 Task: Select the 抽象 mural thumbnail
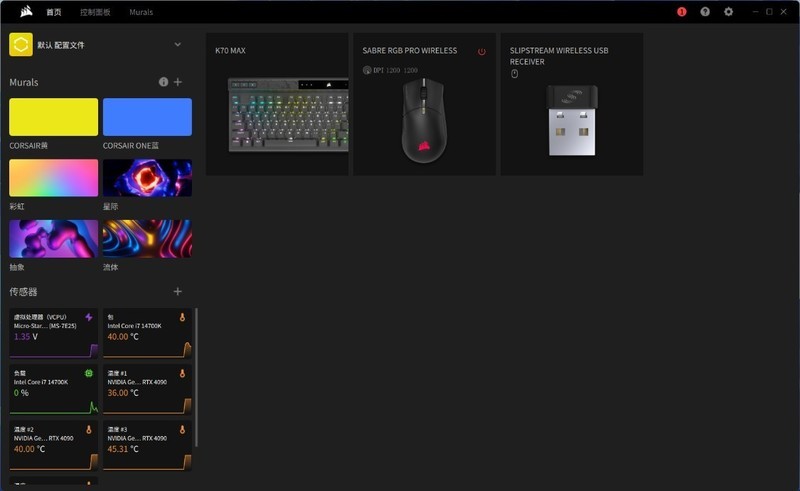tap(54, 238)
